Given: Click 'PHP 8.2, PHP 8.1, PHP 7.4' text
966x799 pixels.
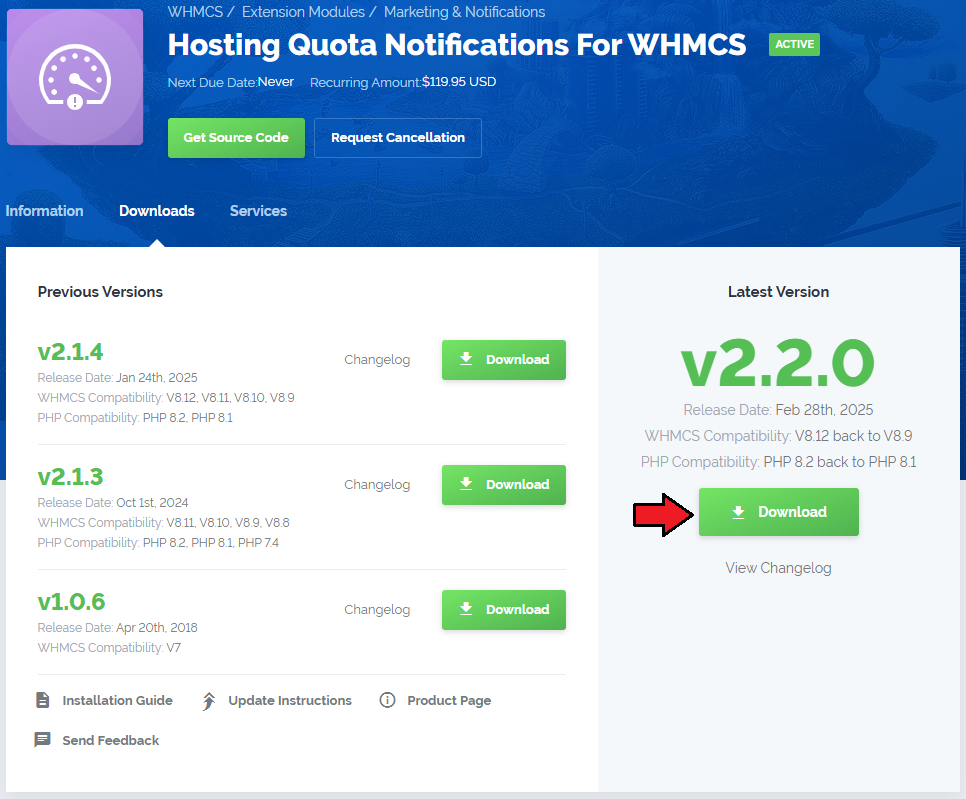Looking at the screenshot, I should tap(211, 543).
